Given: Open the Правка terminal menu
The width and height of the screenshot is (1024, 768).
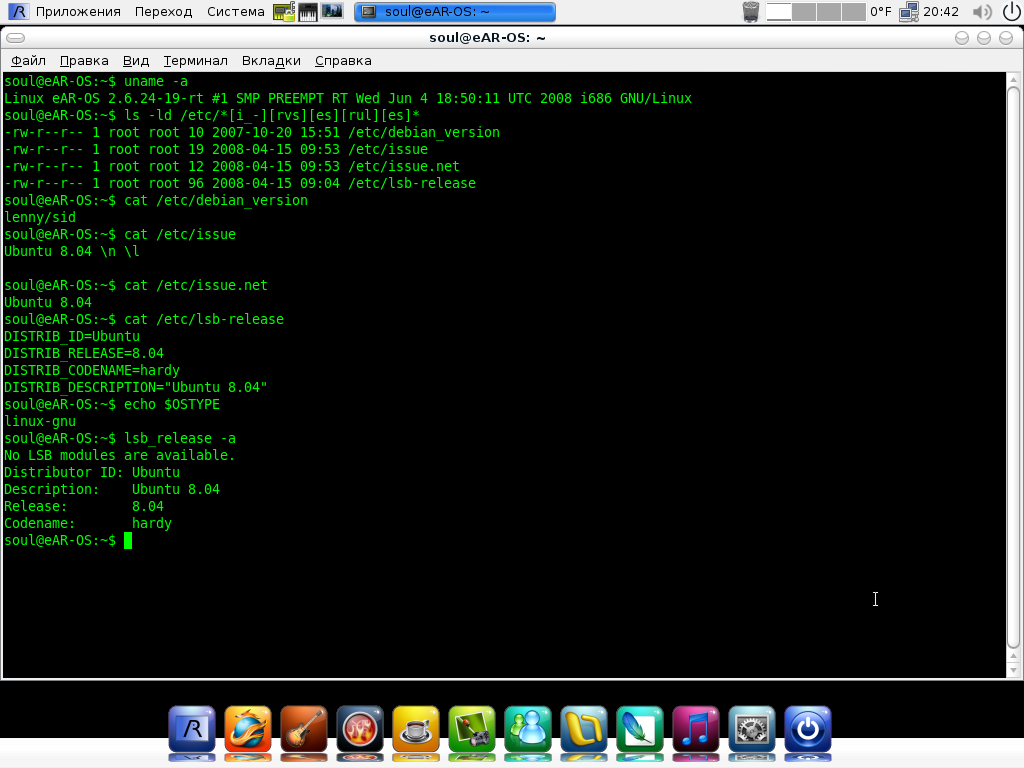Looking at the screenshot, I should tap(84, 61).
